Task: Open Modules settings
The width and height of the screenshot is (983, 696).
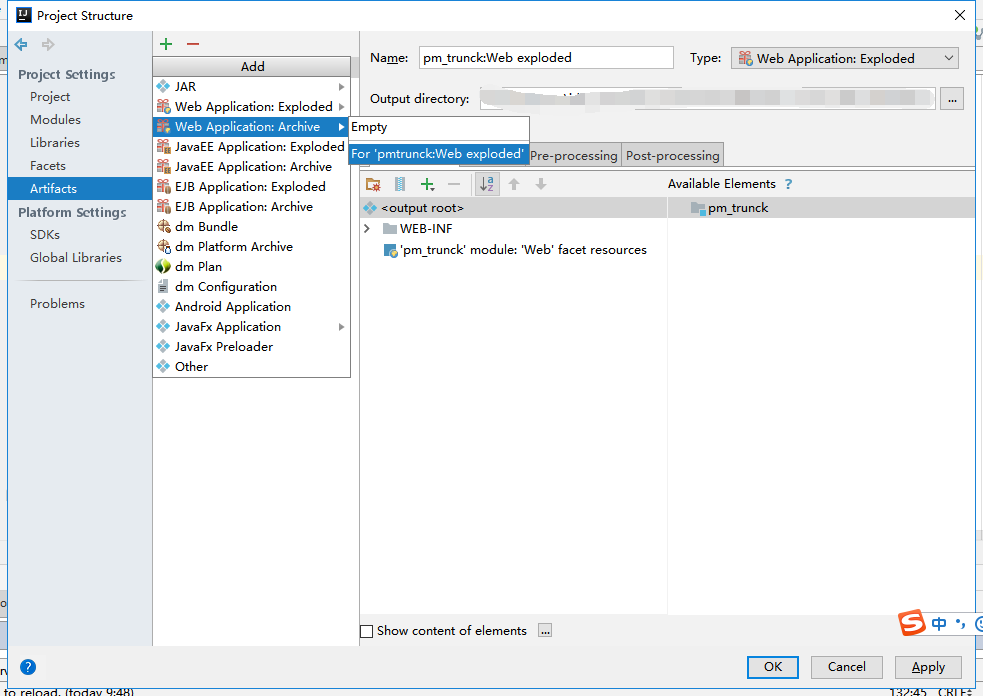Action: point(55,120)
